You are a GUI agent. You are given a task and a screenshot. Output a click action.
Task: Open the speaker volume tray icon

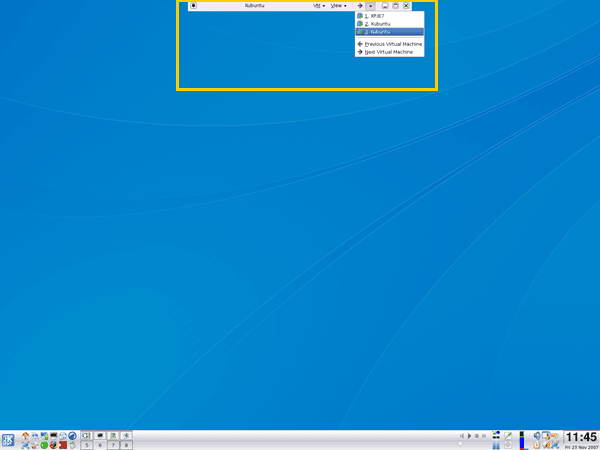click(x=537, y=435)
